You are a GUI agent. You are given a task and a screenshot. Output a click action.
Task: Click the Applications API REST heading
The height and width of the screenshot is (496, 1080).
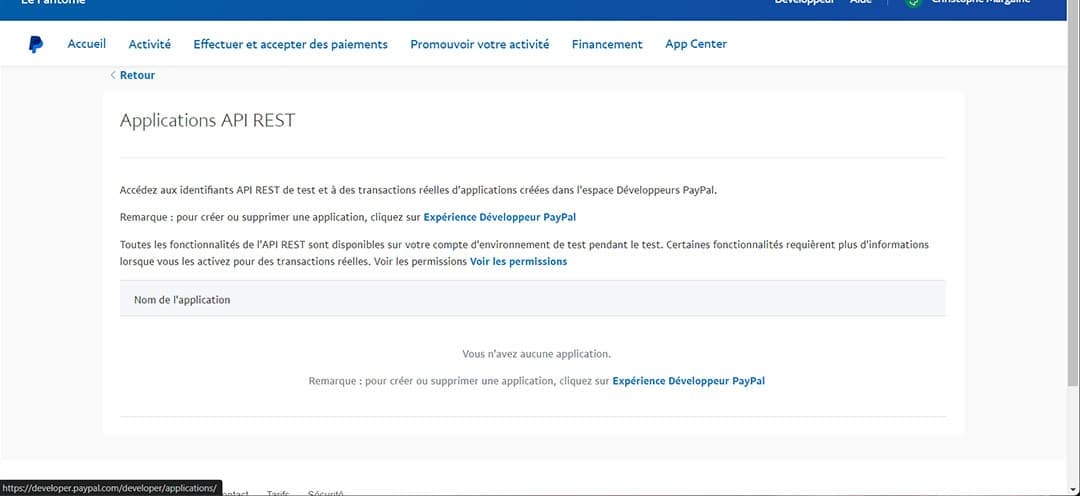[207, 121]
